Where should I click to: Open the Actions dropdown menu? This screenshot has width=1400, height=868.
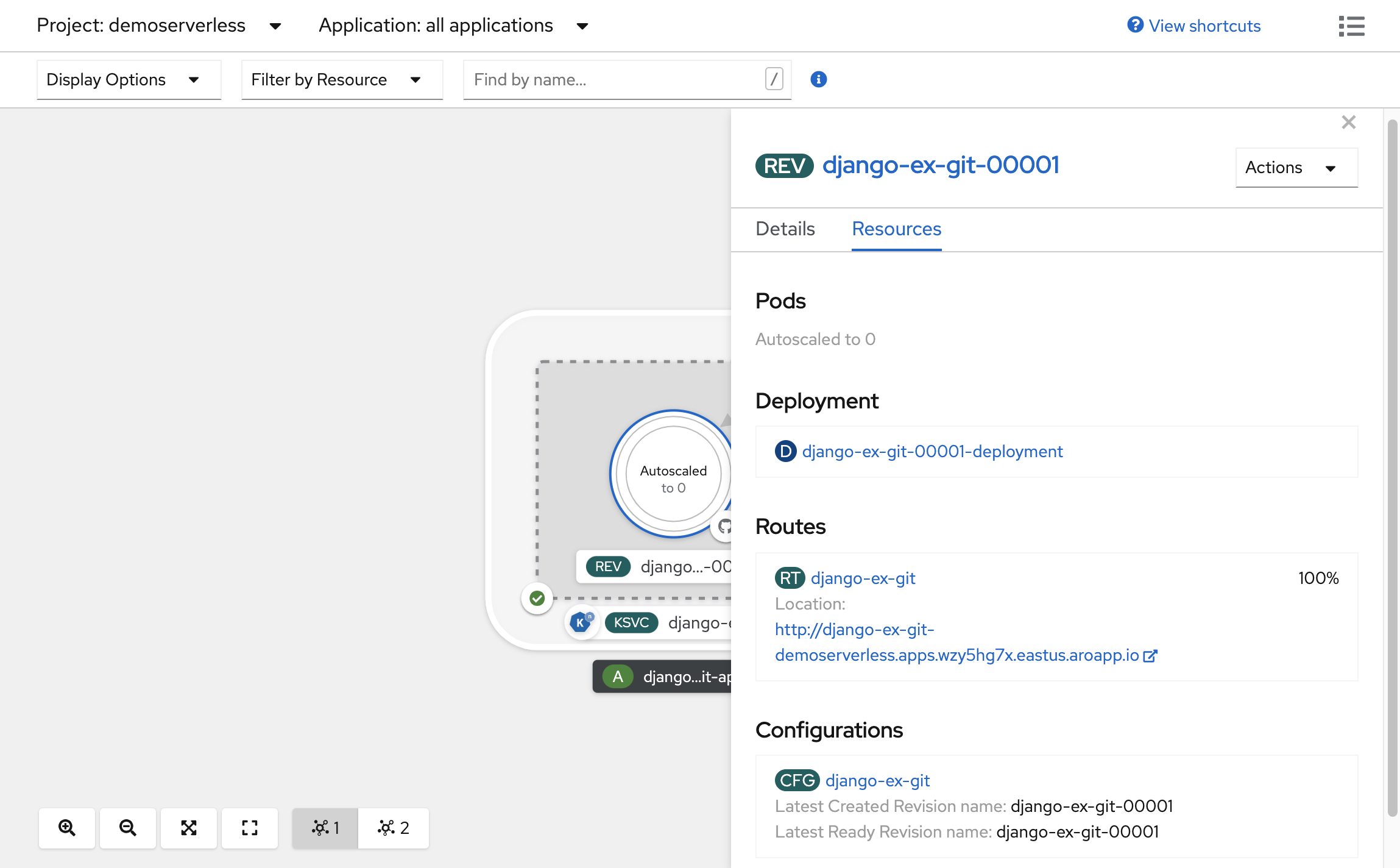pyautogui.click(x=1293, y=167)
